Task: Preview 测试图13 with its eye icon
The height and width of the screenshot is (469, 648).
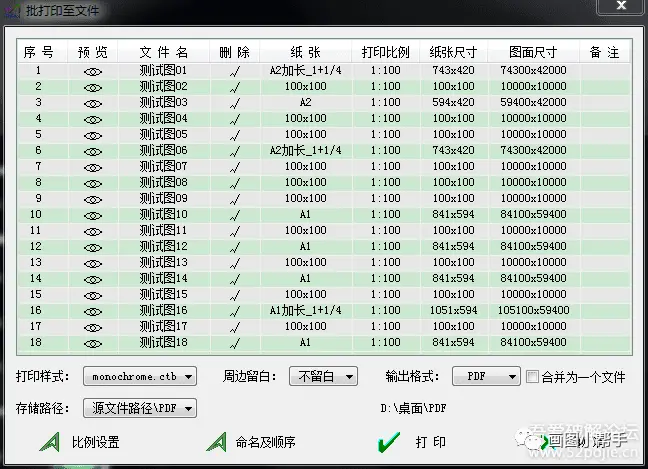Action: click(93, 264)
